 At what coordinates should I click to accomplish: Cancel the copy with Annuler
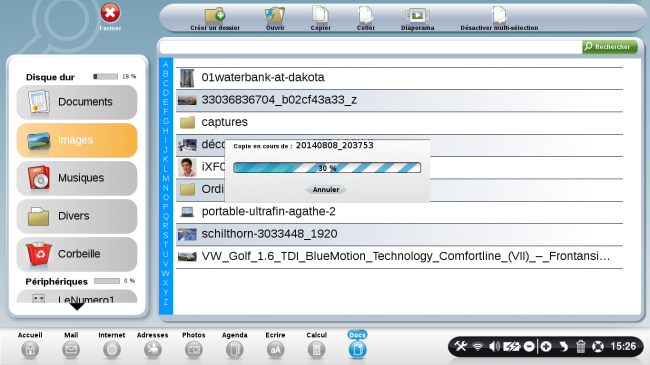pos(326,190)
